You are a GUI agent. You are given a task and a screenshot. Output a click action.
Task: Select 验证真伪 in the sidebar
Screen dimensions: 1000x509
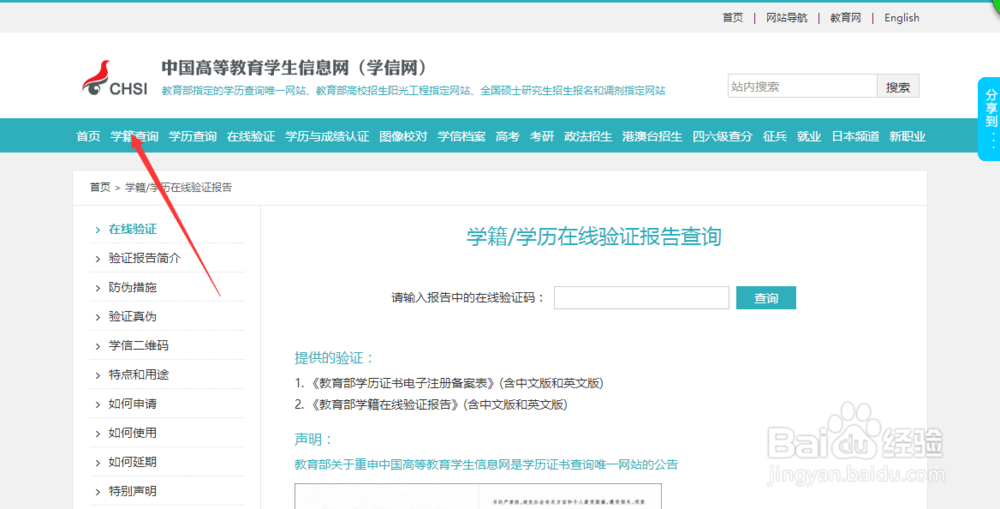click(133, 316)
